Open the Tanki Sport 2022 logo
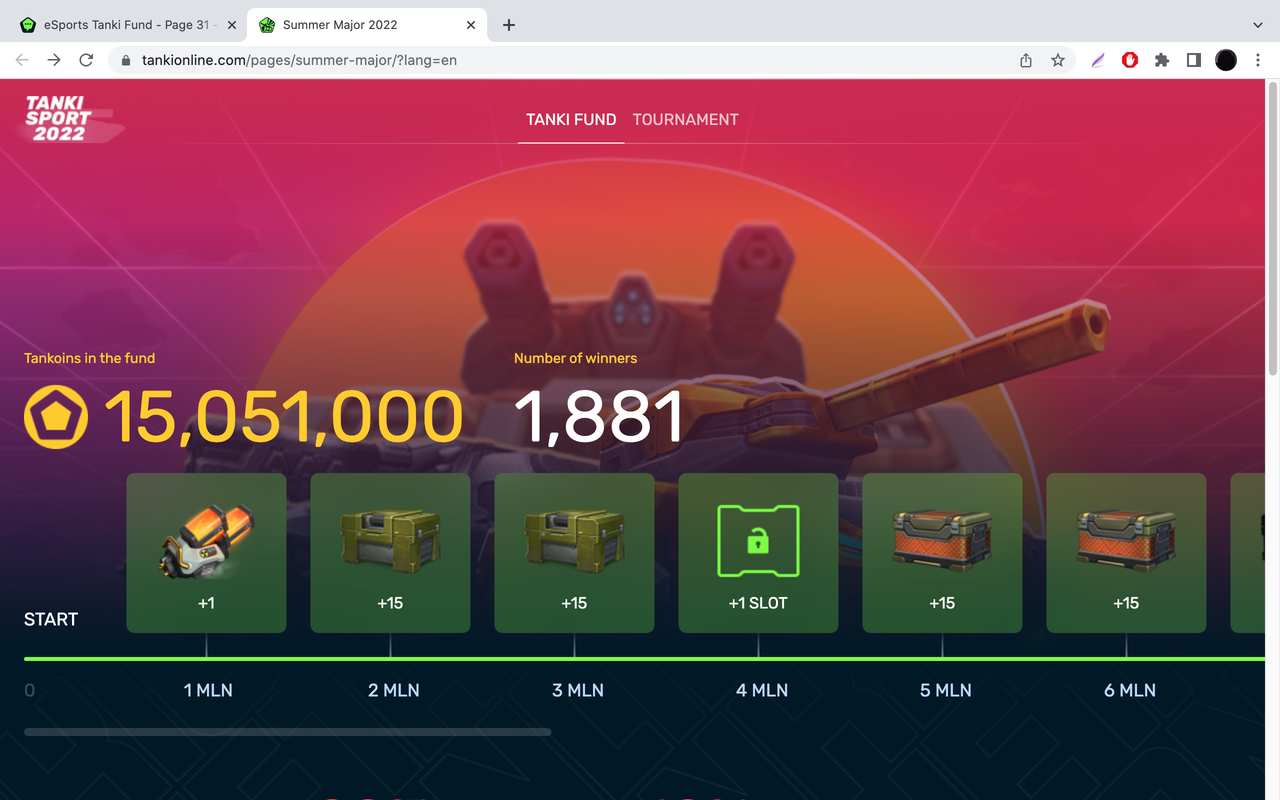 [72, 119]
